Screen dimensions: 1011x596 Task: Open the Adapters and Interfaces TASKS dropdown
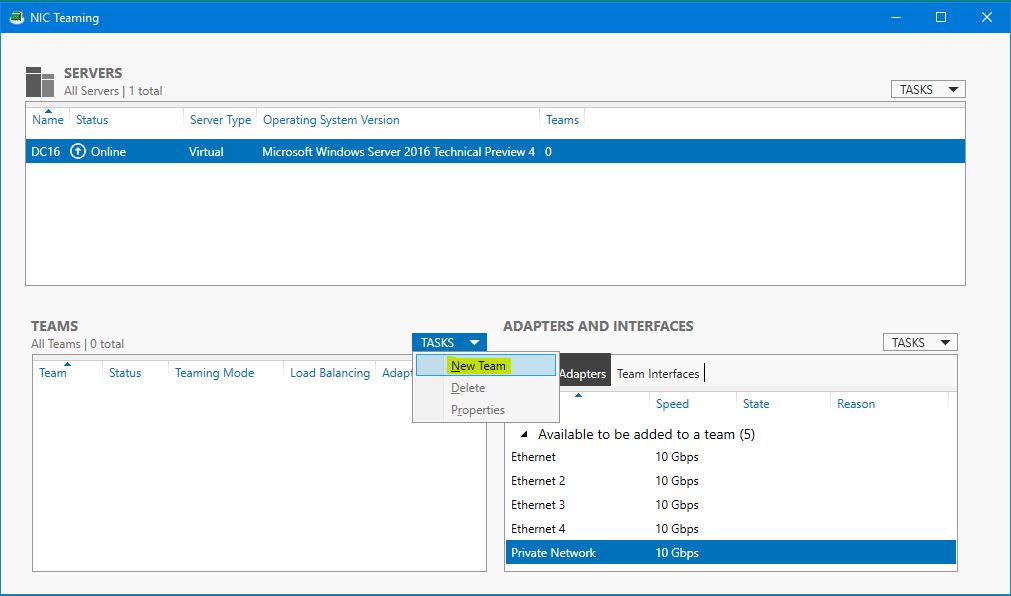click(920, 343)
